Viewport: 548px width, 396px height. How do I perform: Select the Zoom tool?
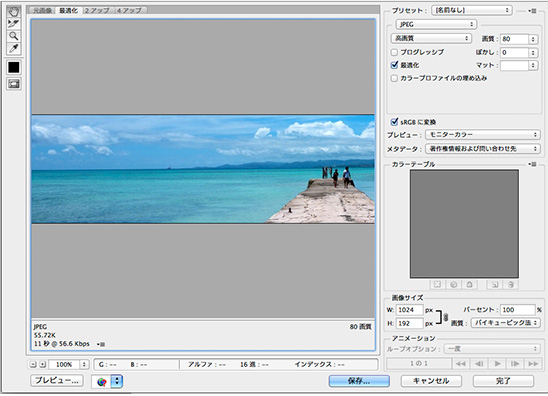(14, 36)
